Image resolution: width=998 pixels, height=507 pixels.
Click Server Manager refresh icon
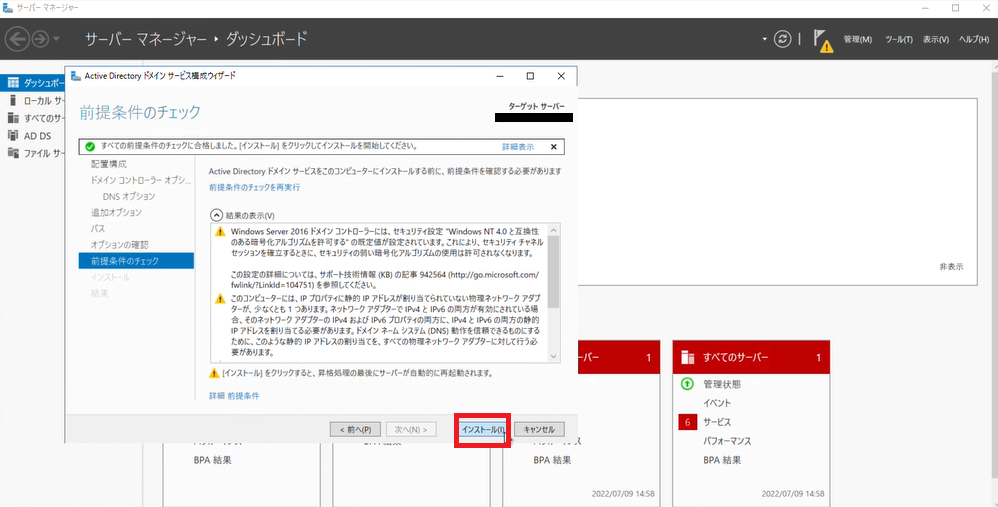click(782, 39)
